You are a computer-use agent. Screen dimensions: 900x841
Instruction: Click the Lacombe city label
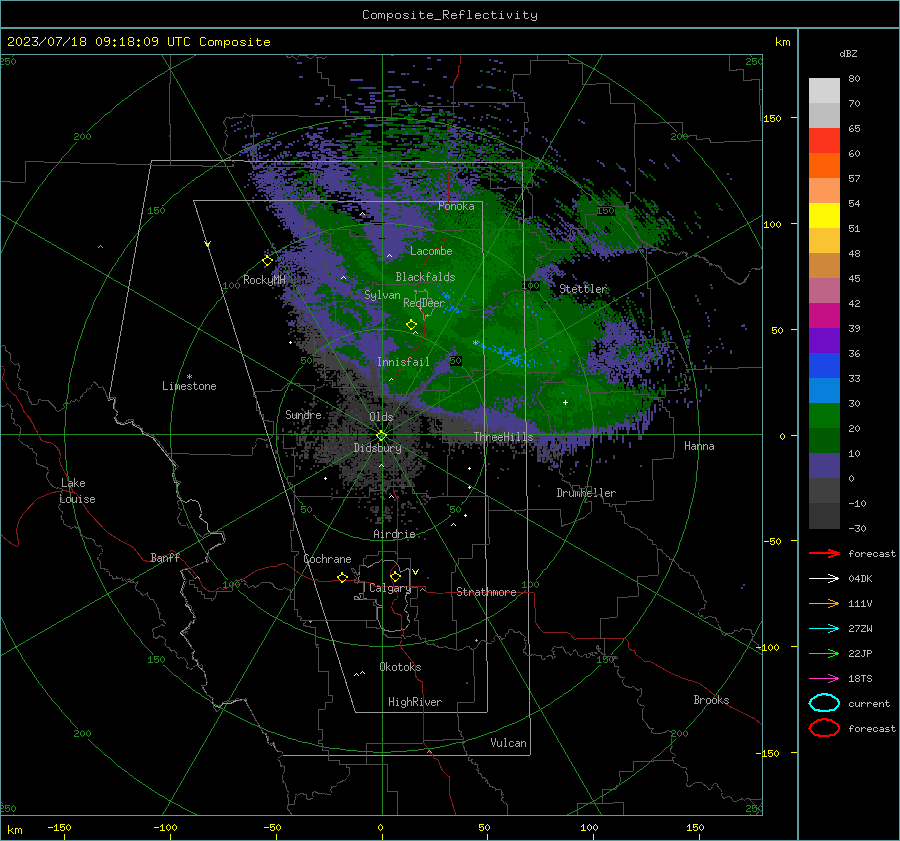(x=431, y=251)
